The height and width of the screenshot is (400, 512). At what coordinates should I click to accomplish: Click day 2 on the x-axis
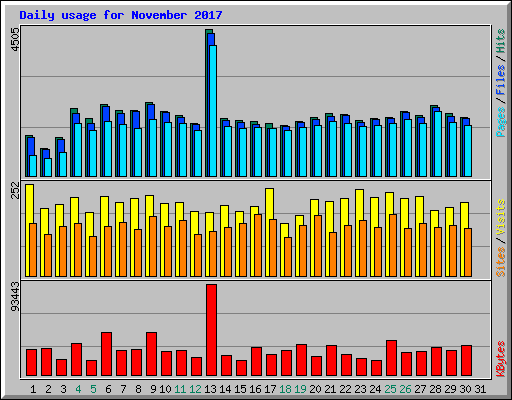pos(48,389)
